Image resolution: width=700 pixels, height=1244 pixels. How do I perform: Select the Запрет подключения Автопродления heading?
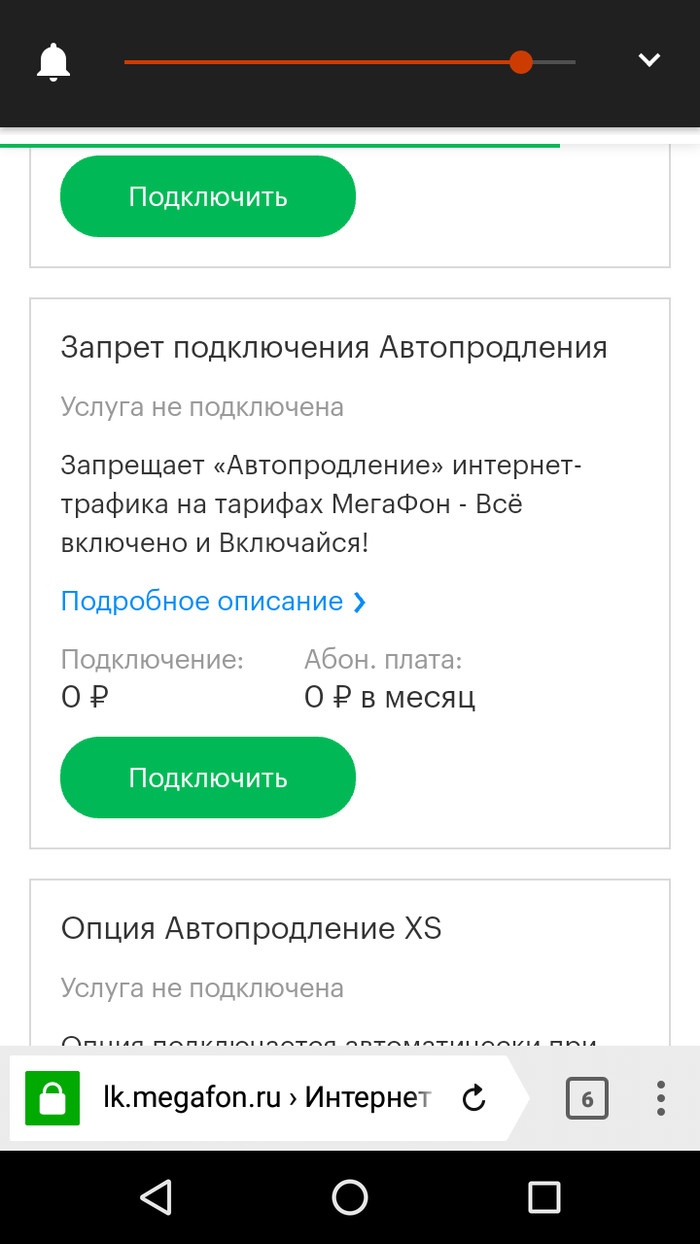(x=334, y=347)
